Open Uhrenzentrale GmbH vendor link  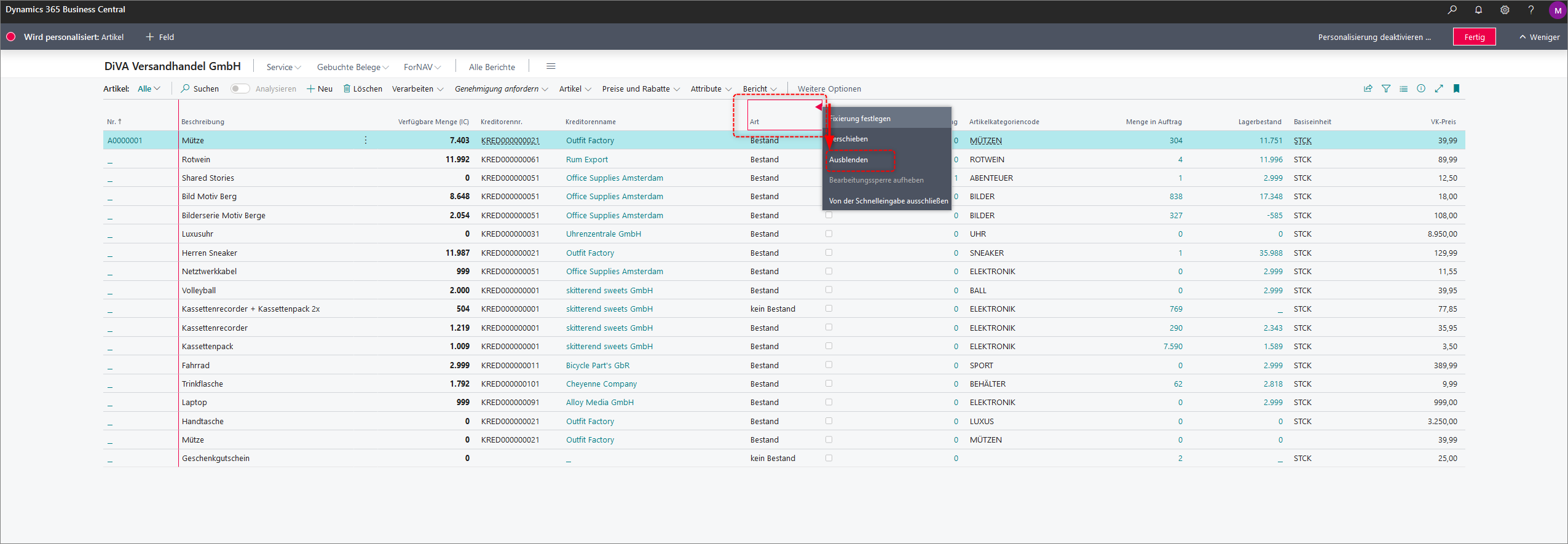click(x=603, y=234)
